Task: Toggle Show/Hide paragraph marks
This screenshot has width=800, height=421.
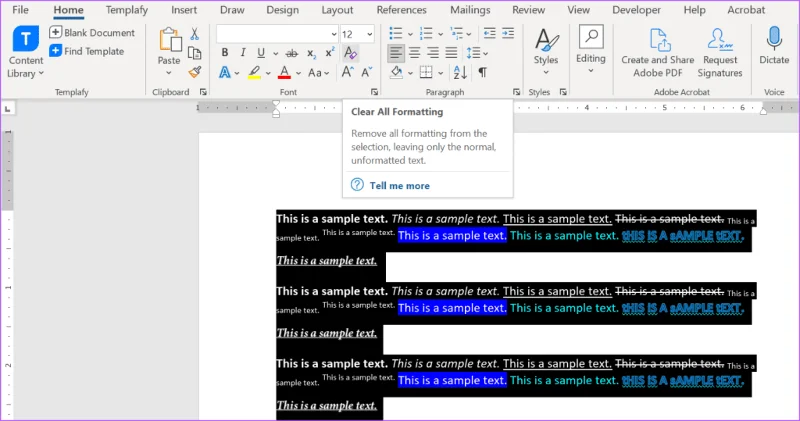Action: coord(482,72)
